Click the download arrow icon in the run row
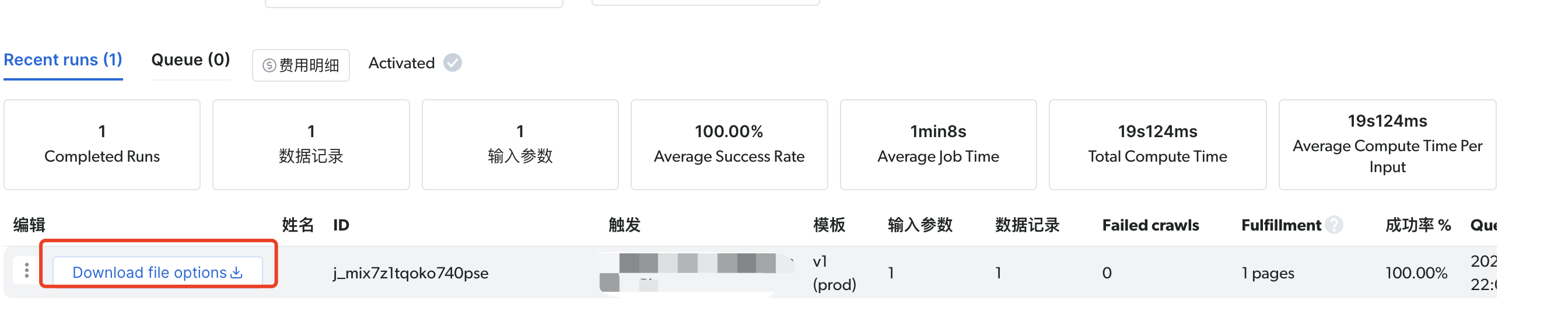 click(x=237, y=273)
